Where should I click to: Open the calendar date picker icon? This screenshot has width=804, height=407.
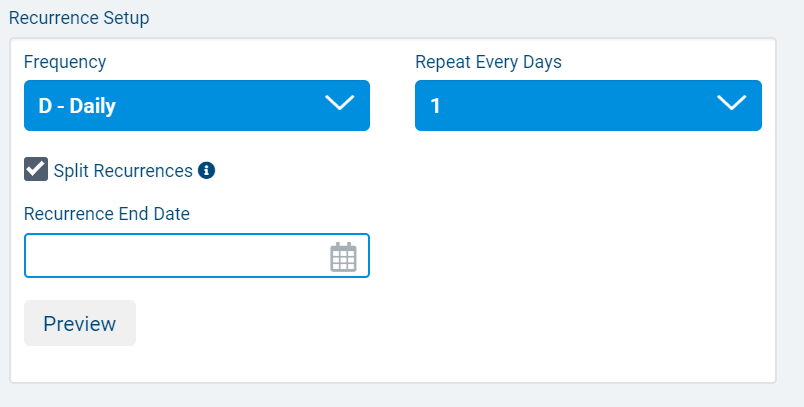coord(343,257)
